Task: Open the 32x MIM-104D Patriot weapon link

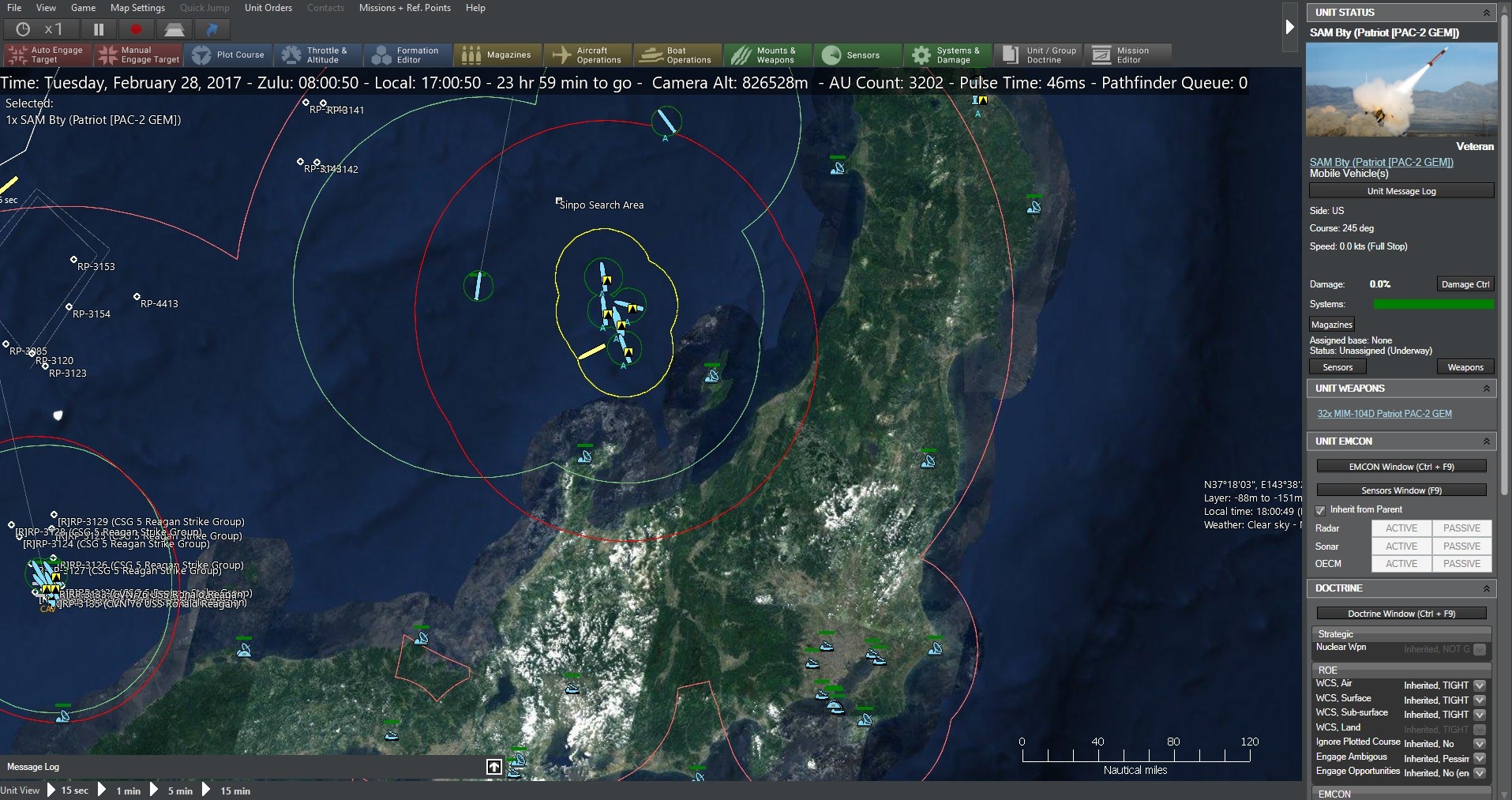Action: 1386,413
